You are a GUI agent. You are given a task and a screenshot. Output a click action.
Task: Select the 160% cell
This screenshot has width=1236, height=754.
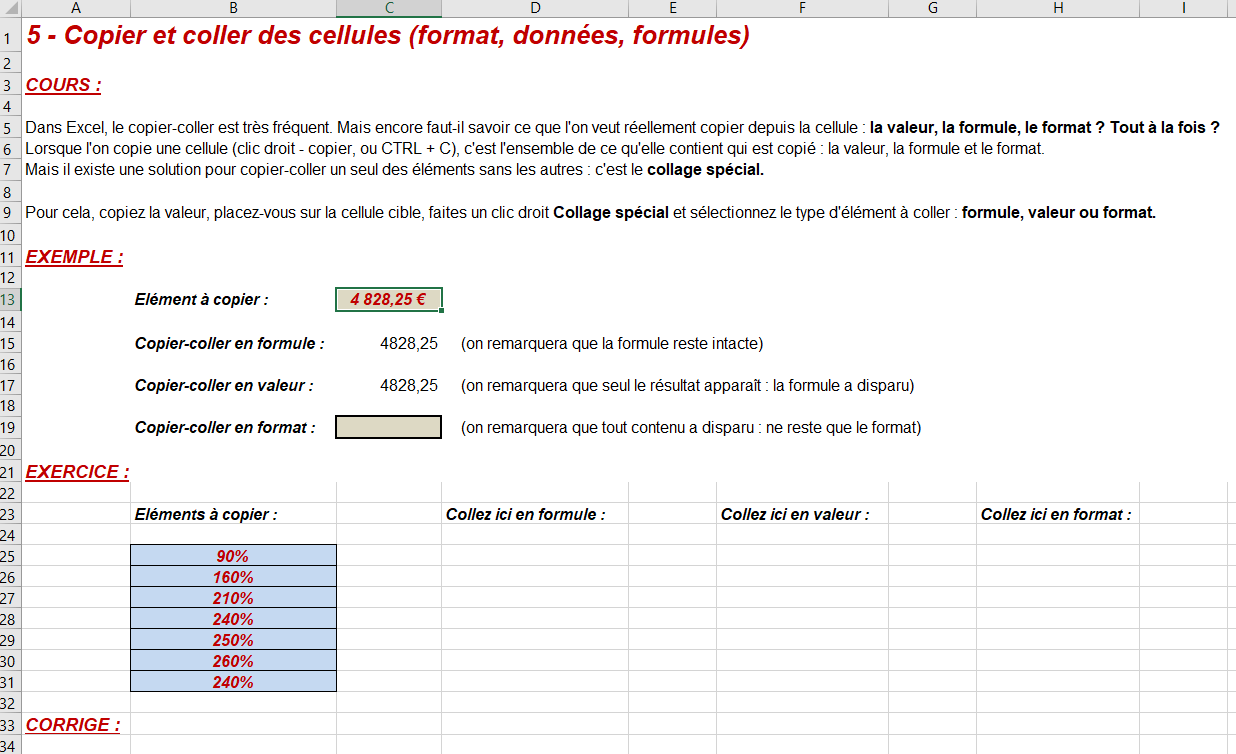(x=233, y=577)
